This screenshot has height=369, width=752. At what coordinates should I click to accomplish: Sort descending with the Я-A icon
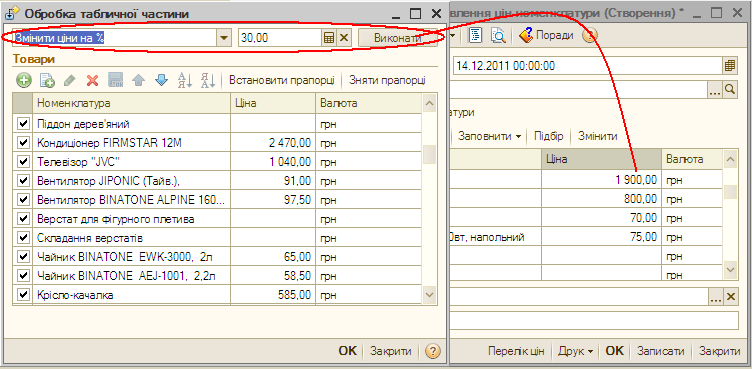(208, 80)
